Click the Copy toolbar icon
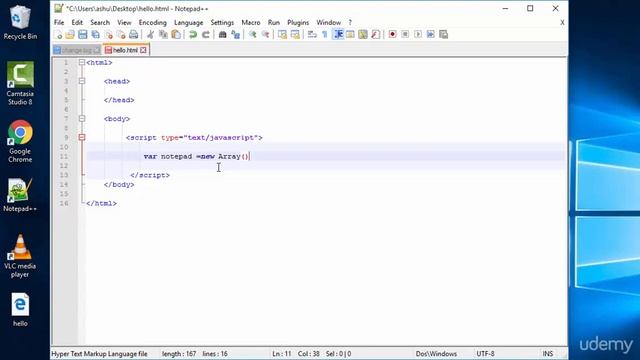640x360 pixels. click(x=163, y=35)
